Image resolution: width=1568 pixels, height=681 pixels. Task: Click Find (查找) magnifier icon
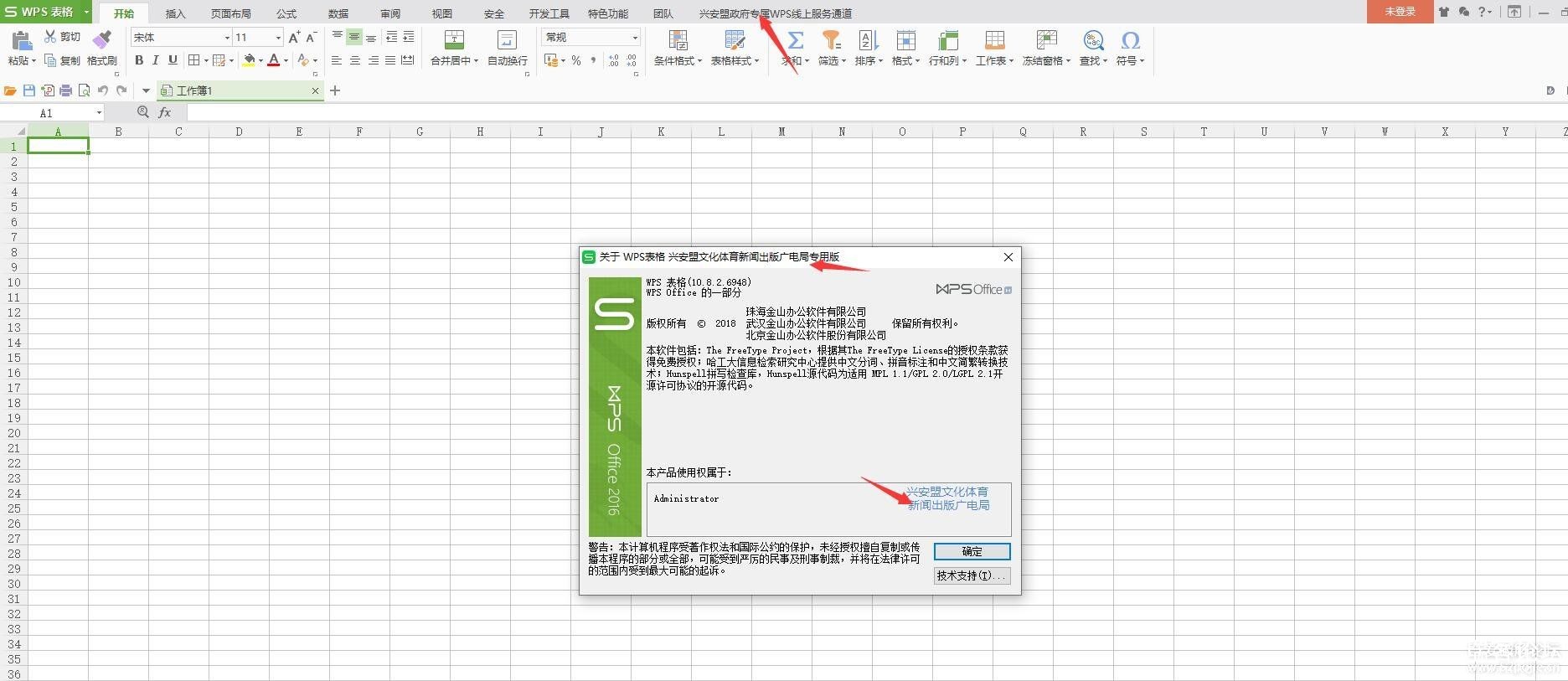(1093, 39)
